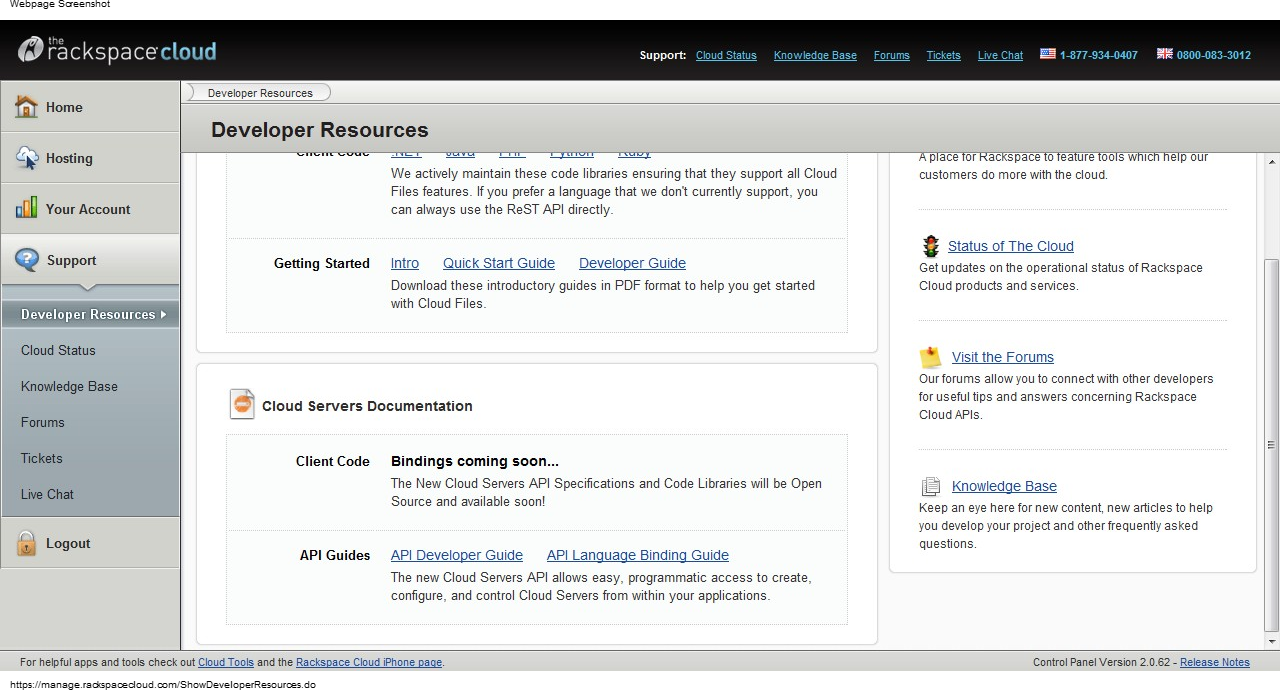Click the Developer Resources page heading

tap(320, 130)
